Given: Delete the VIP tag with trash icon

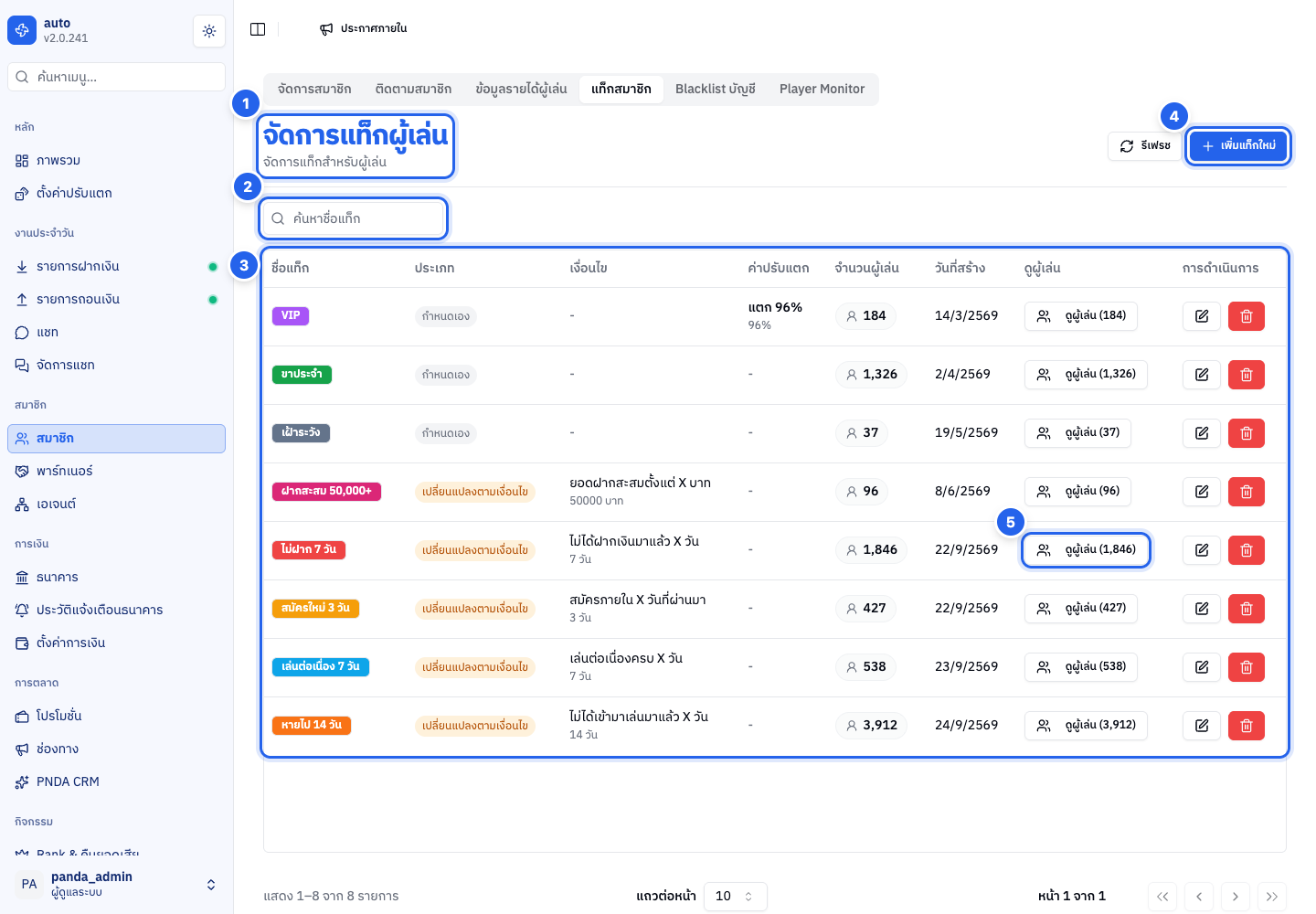Looking at the screenshot, I should [1247, 316].
